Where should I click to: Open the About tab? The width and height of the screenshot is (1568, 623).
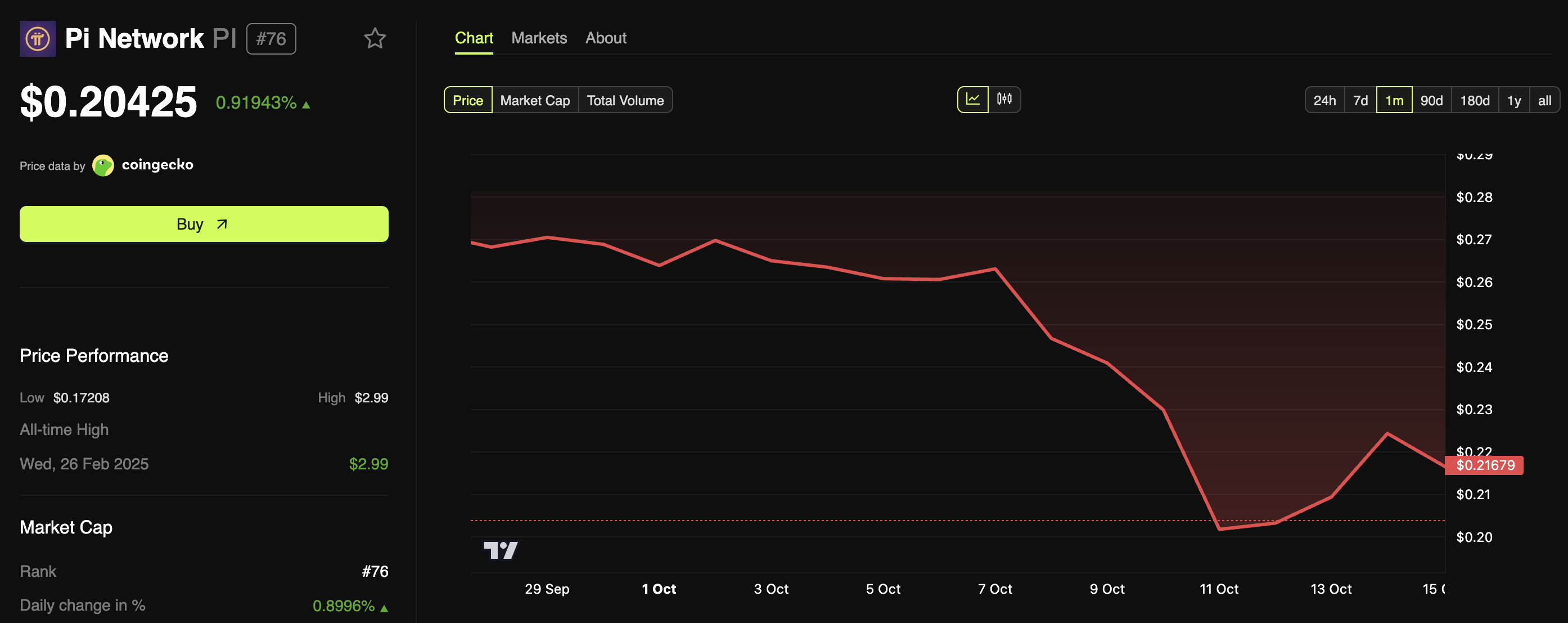[605, 38]
